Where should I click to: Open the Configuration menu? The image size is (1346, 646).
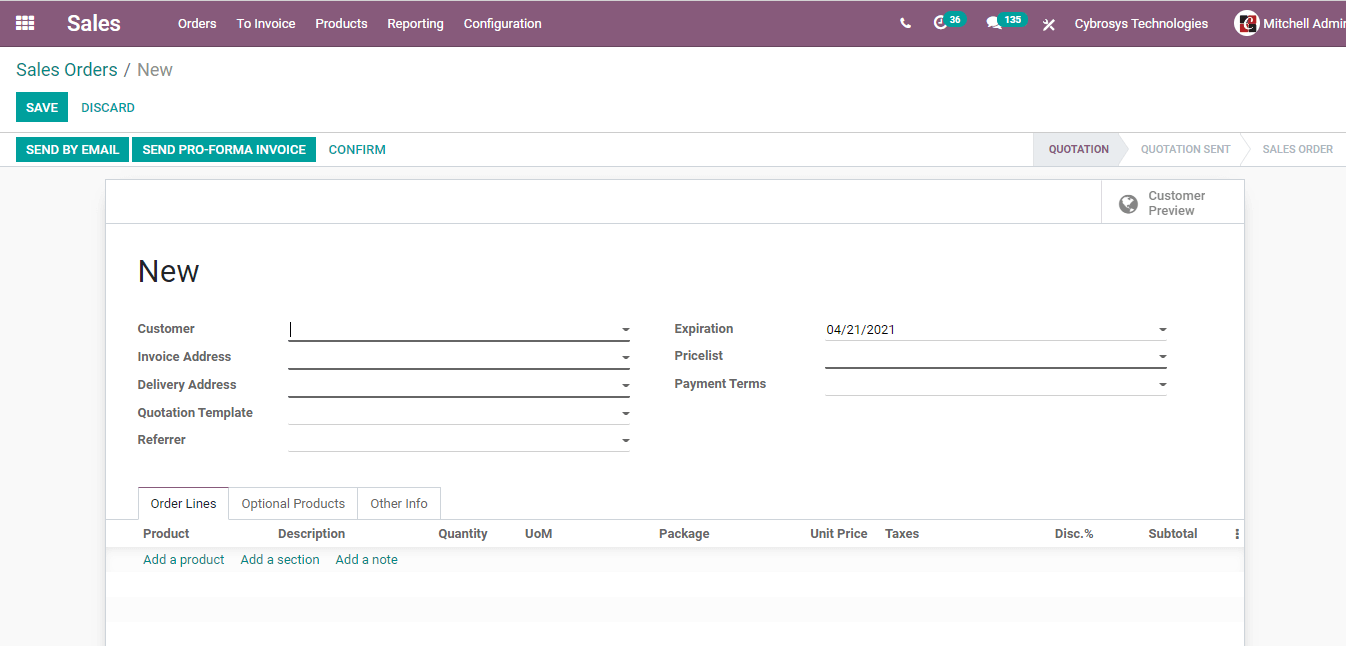point(502,23)
